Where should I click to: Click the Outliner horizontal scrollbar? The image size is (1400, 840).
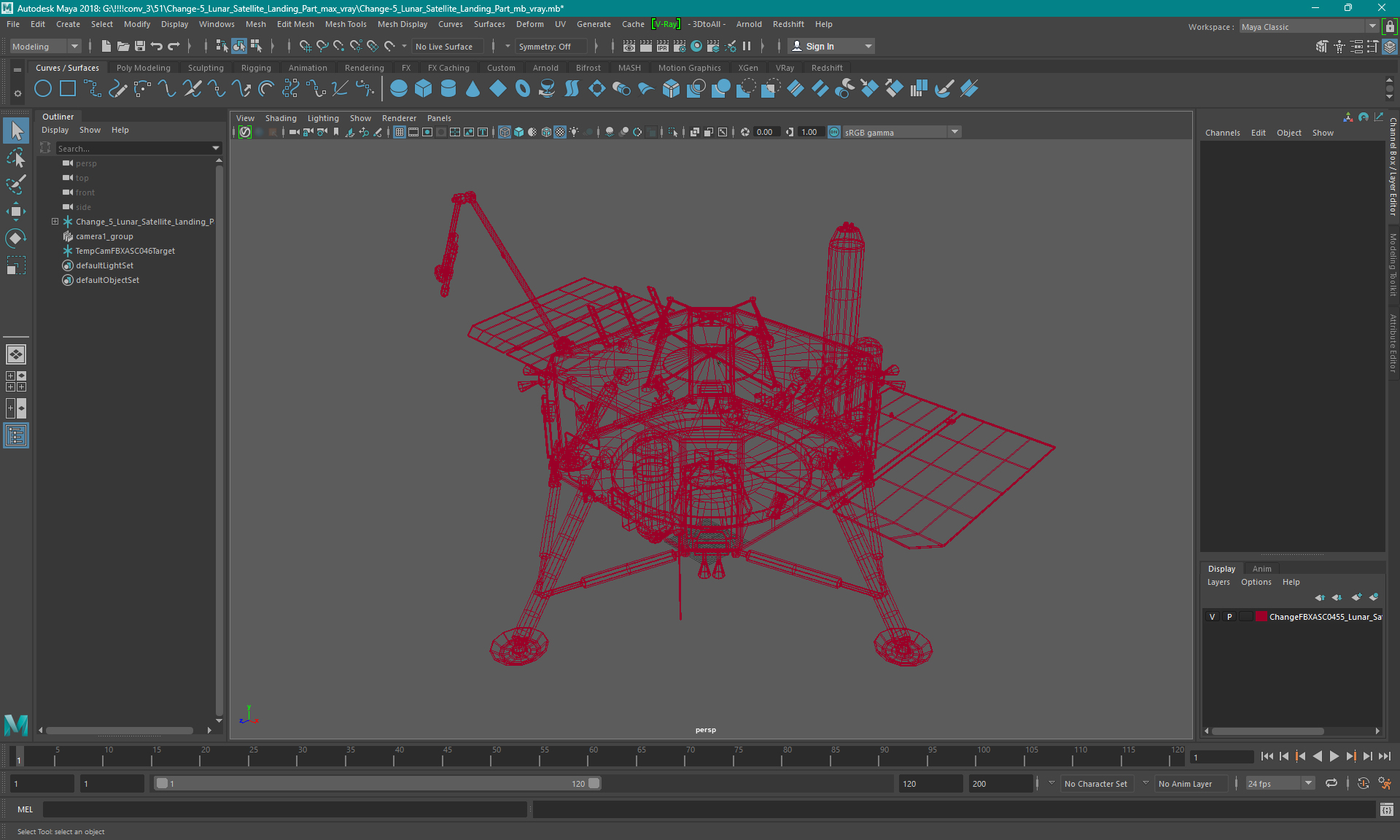119,730
